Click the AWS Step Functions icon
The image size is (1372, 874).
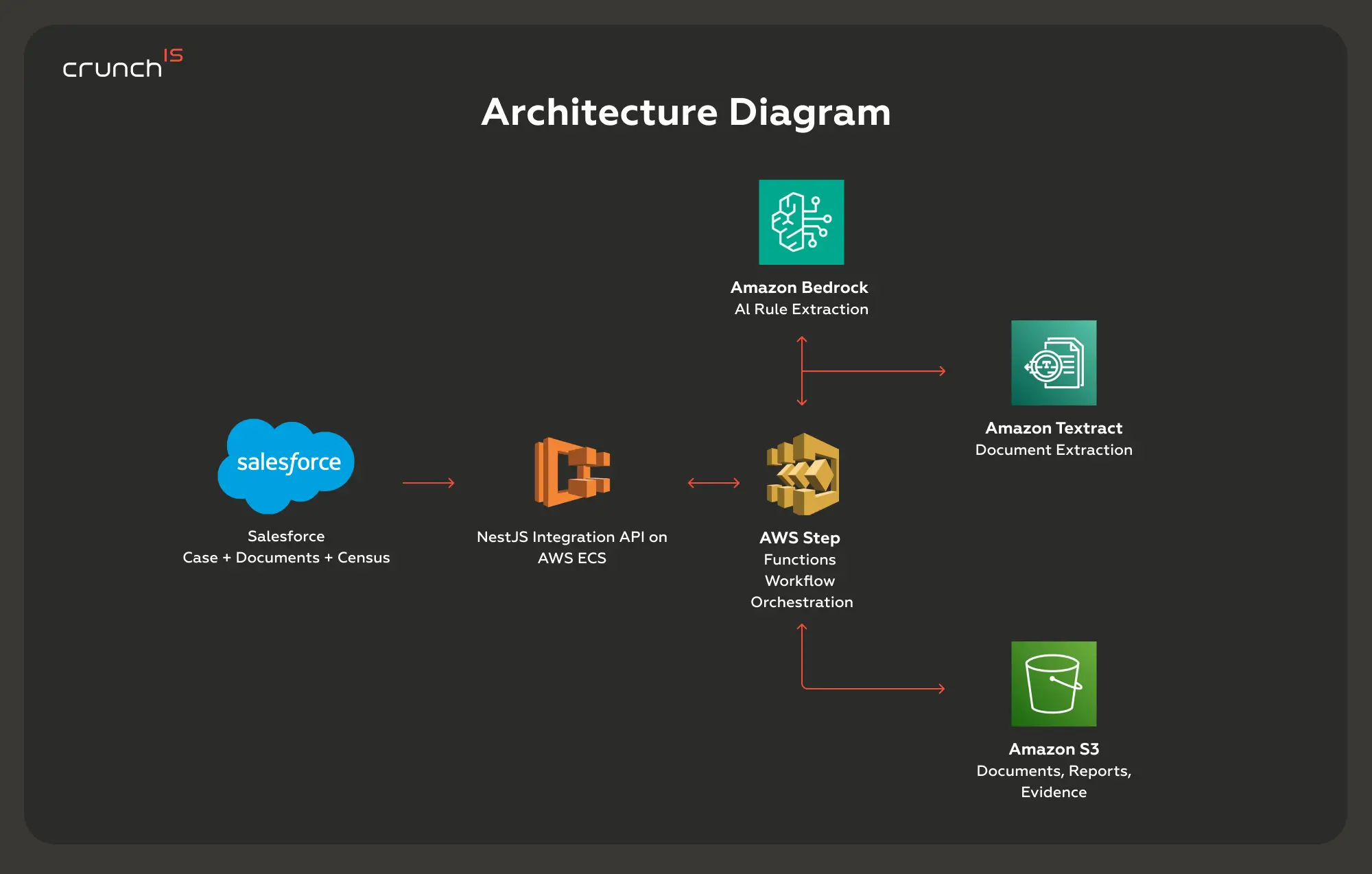(803, 473)
